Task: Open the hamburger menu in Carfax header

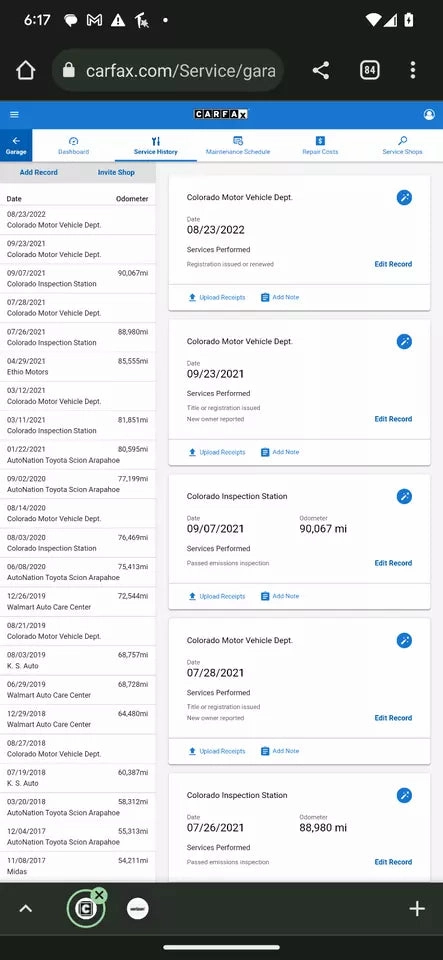Action: point(14,114)
